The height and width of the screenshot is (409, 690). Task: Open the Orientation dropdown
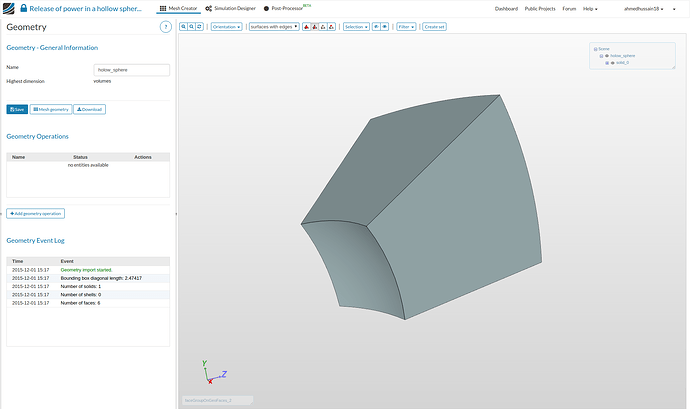pyautogui.click(x=226, y=27)
